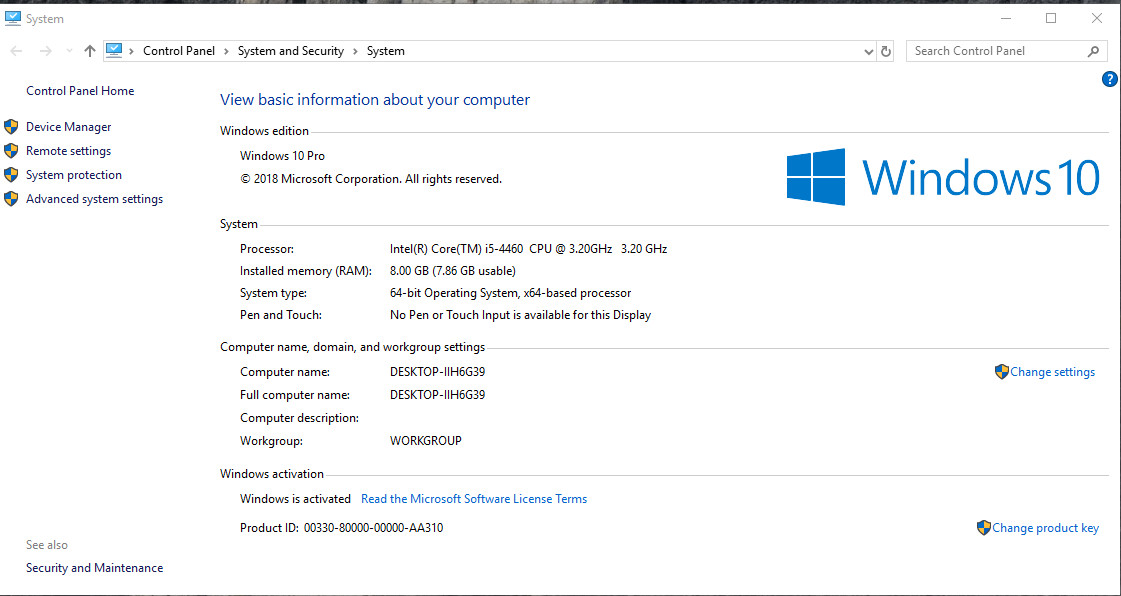Maximize the System window

click(x=1051, y=19)
